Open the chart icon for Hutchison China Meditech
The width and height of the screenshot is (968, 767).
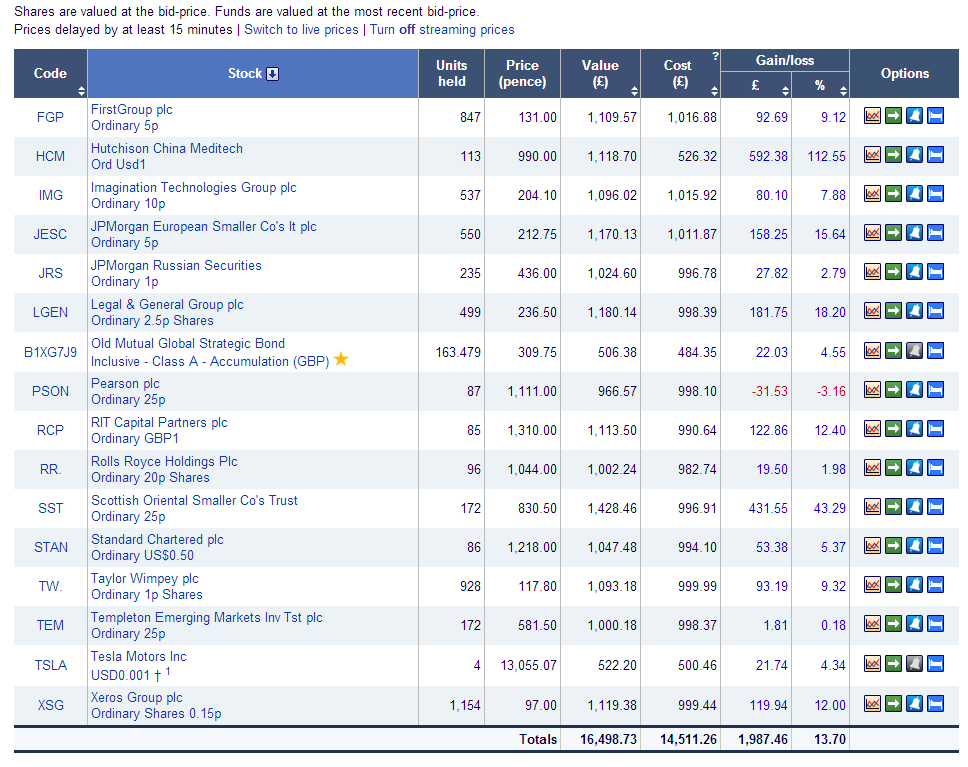tap(872, 154)
